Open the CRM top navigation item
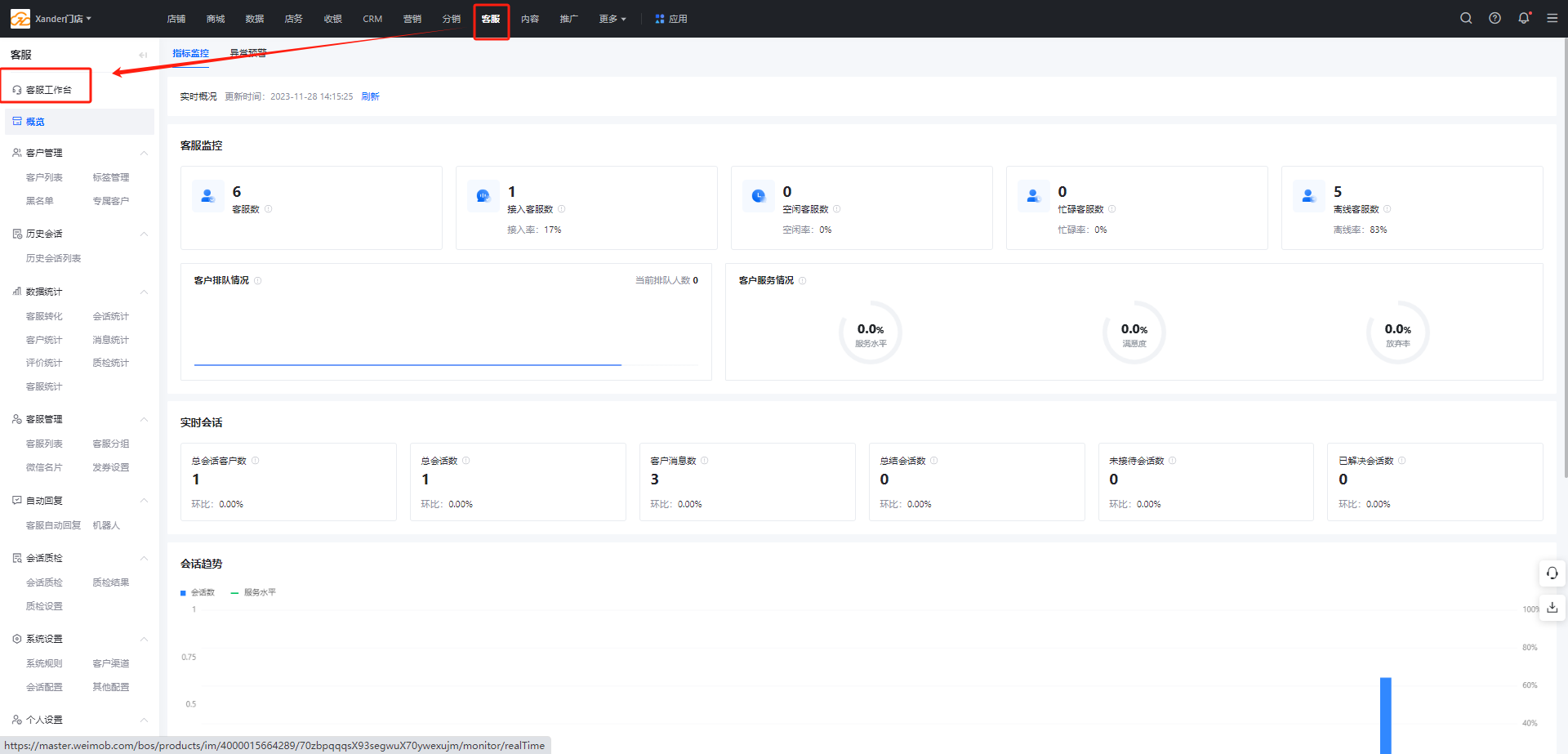 click(x=372, y=19)
